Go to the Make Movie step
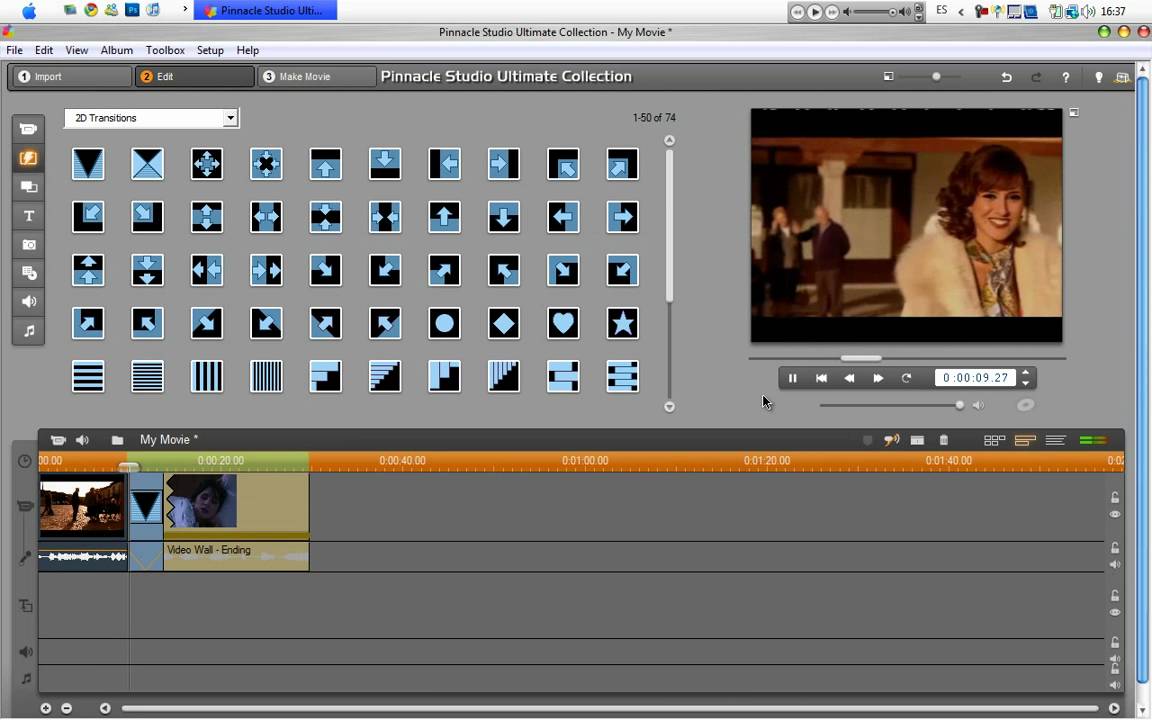This screenshot has width=1152, height=720. click(x=317, y=76)
